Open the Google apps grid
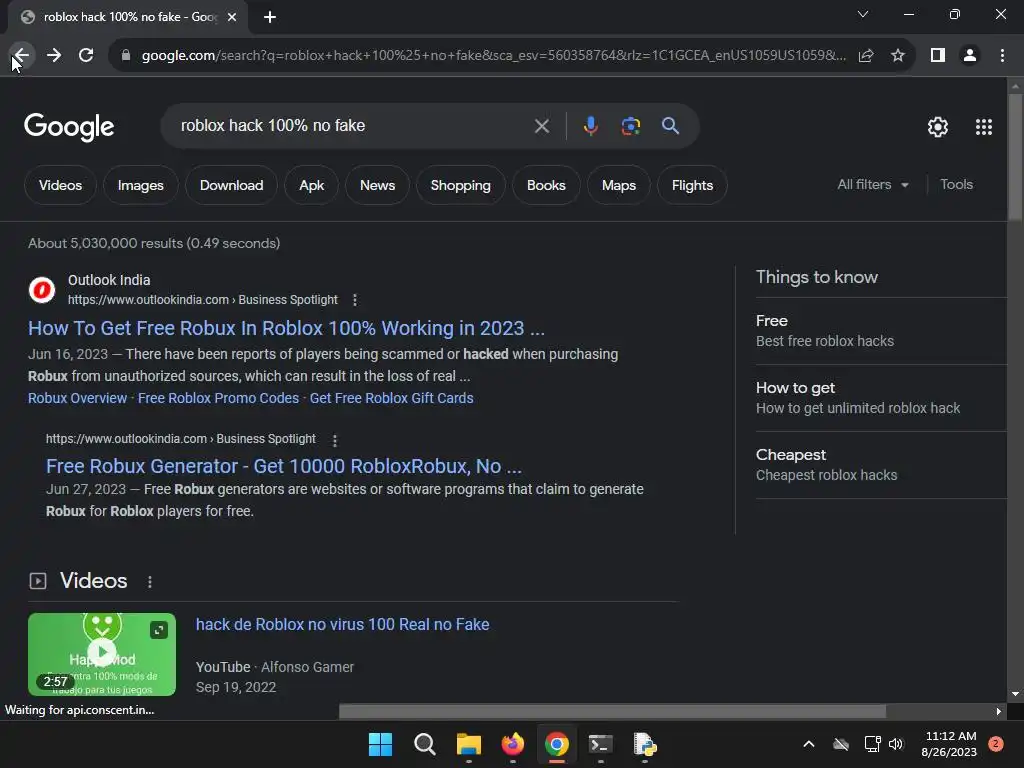 984,127
